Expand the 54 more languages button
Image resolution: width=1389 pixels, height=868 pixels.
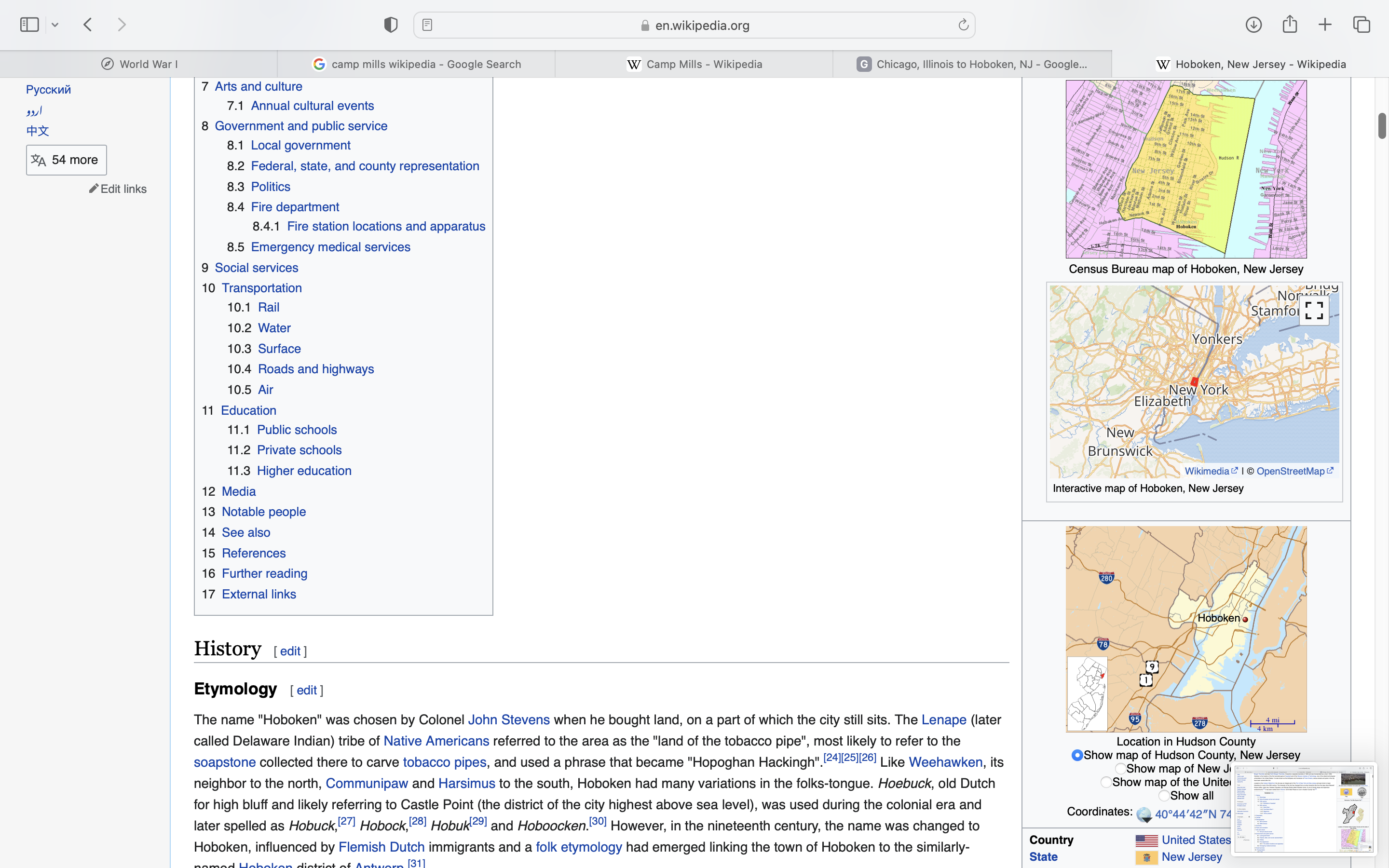[x=67, y=160]
